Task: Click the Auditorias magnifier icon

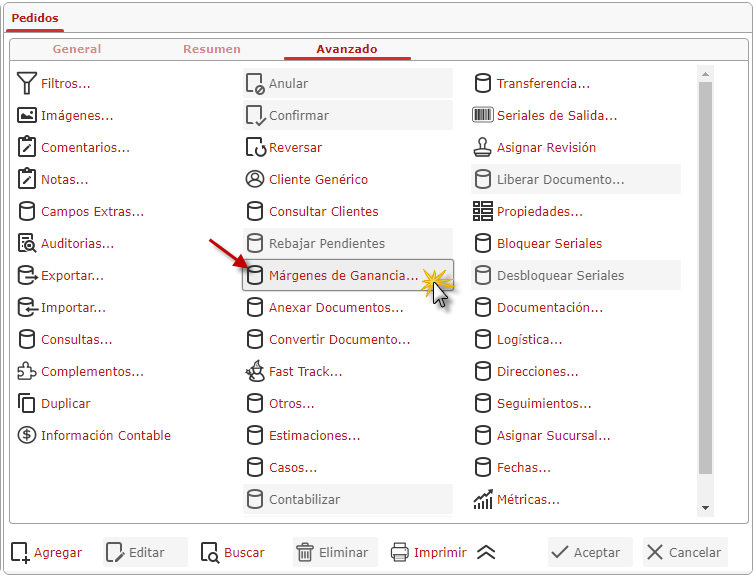Action: click(x=27, y=243)
